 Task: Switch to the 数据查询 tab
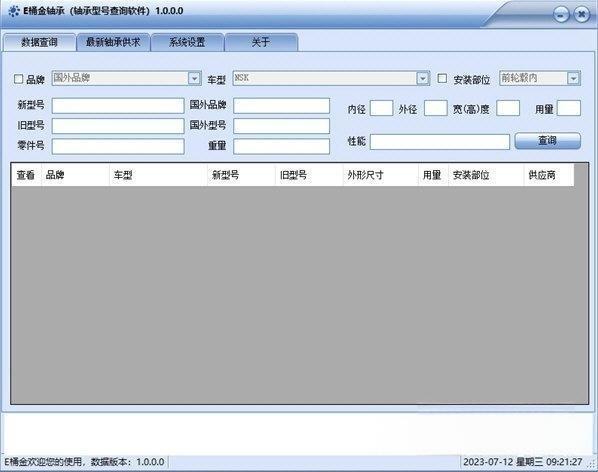coord(39,42)
